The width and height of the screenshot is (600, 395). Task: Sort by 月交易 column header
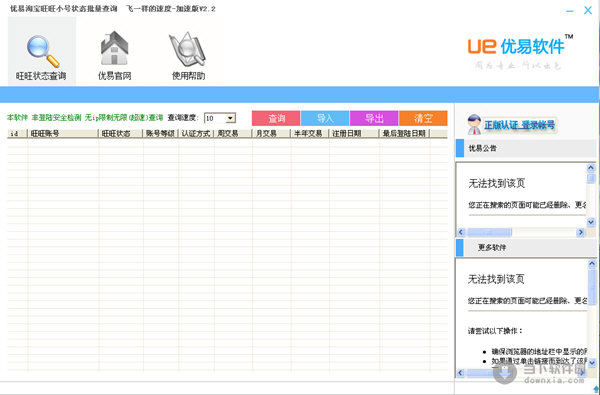(271, 134)
